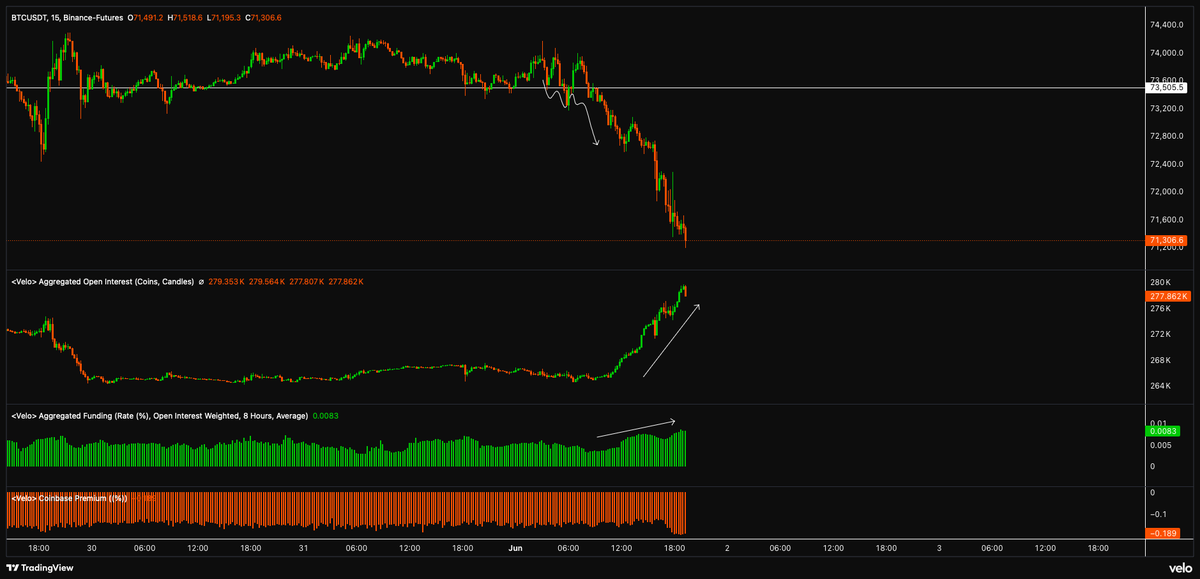Click the 74,400 price axis label
Viewport: 1200px width, 579px height.
pyautogui.click(x=1167, y=24)
